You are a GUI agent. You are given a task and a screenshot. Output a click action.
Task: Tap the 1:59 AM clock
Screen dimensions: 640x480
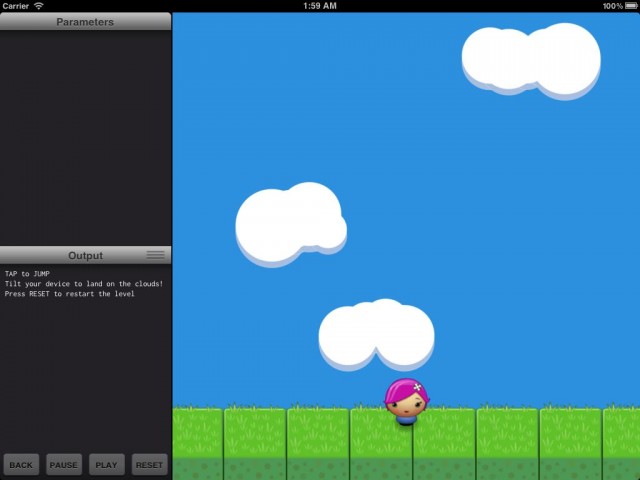tap(320, 6)
